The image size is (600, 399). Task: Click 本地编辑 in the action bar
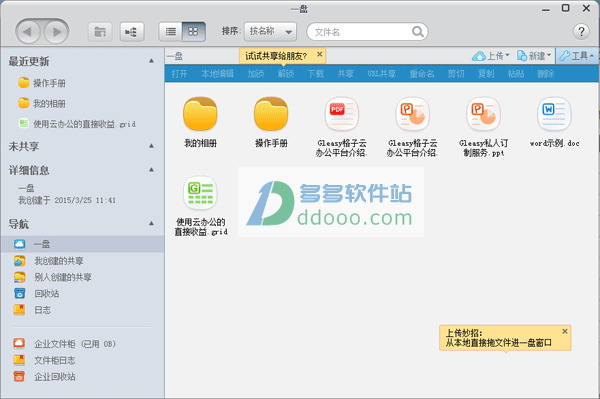(x=217, y=74)
